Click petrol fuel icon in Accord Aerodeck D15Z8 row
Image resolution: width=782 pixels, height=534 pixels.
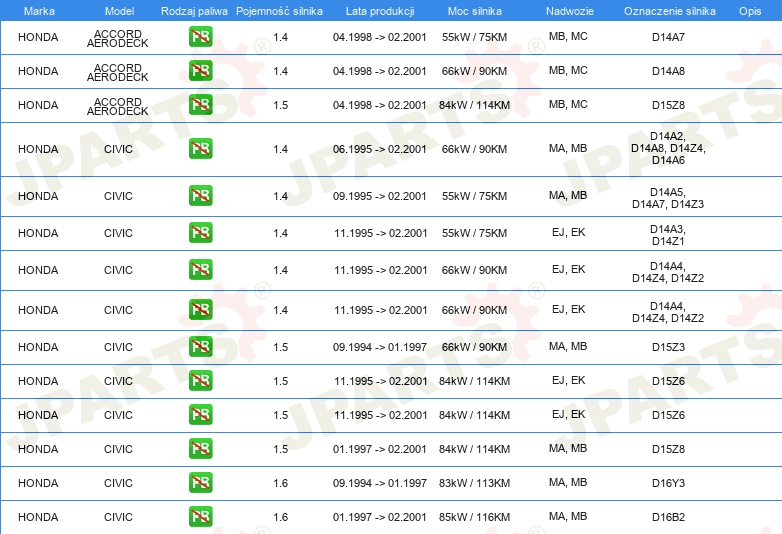(200, 105)
